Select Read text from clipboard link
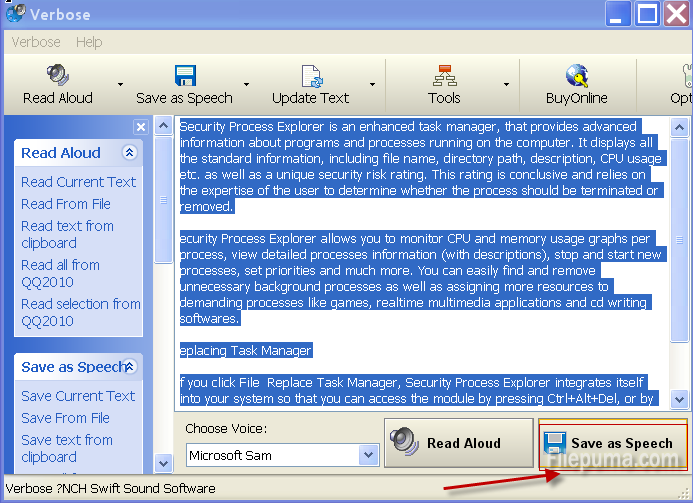The image size is (693, 503). click(67, 234)
